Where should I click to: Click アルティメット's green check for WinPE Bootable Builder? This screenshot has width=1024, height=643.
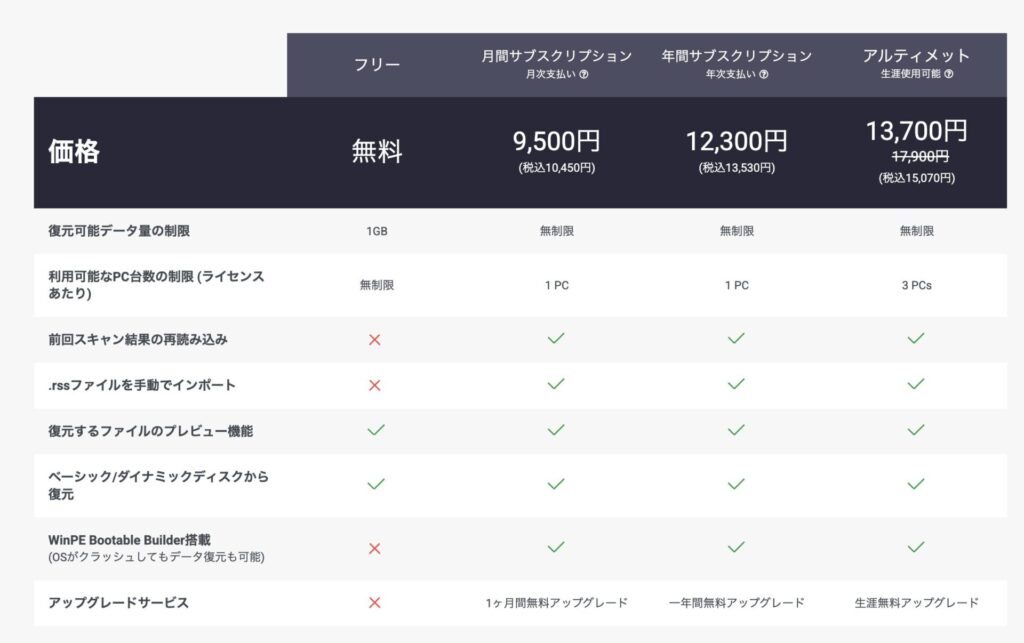point(916,547)
